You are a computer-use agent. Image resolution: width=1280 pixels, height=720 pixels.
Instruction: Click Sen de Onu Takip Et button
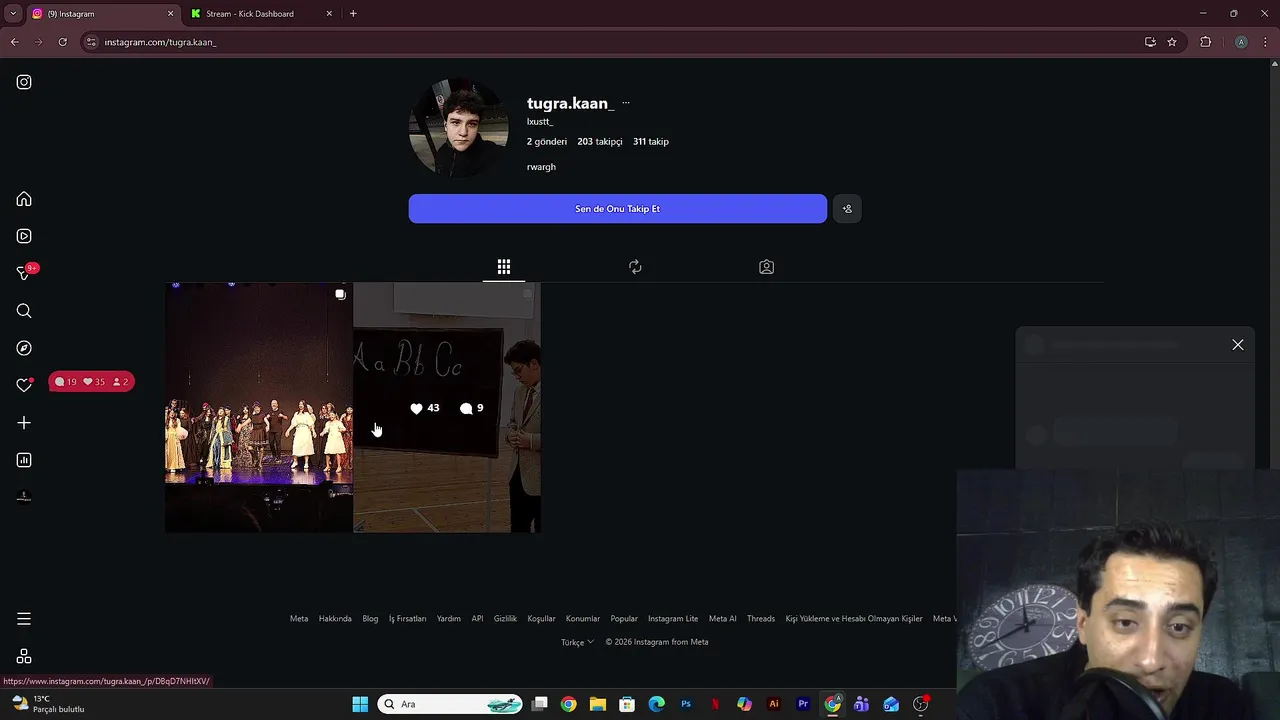coord(618,209)
